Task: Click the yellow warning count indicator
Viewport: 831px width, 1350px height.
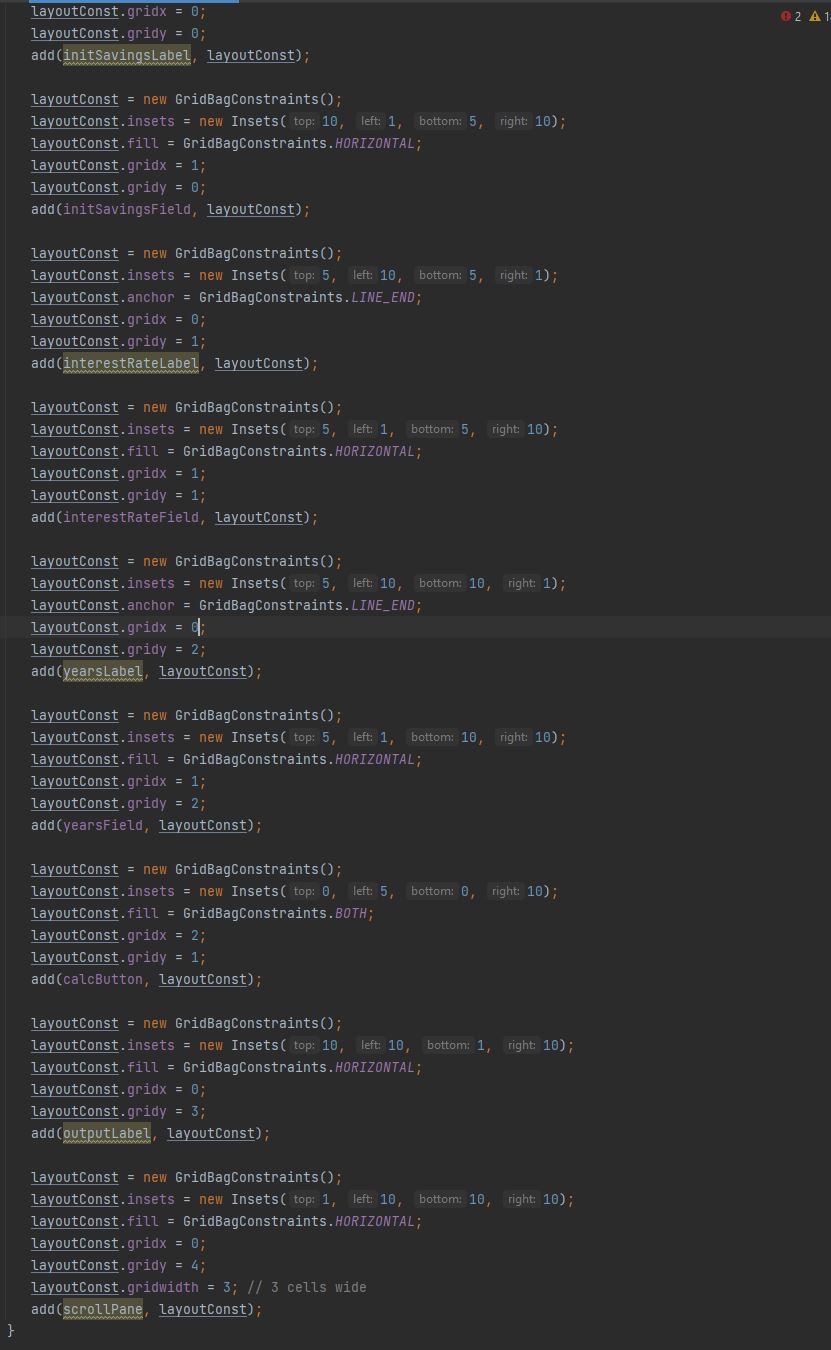Action: pyautogui.click(x=817, y=17)
